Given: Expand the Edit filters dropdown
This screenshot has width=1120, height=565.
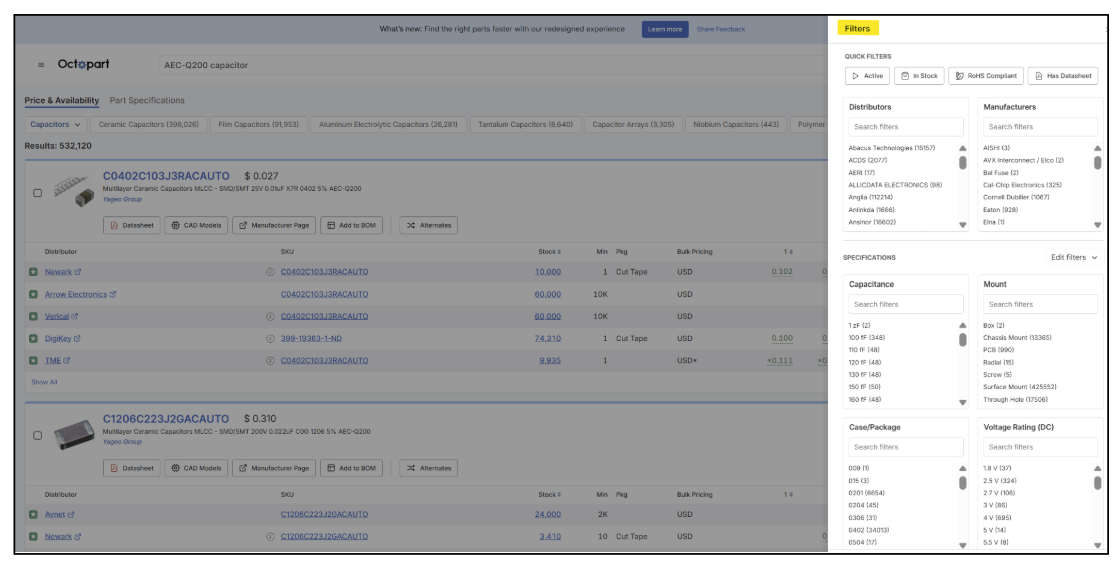Looking at the screenshot, I should click(x=1074, y=257).
